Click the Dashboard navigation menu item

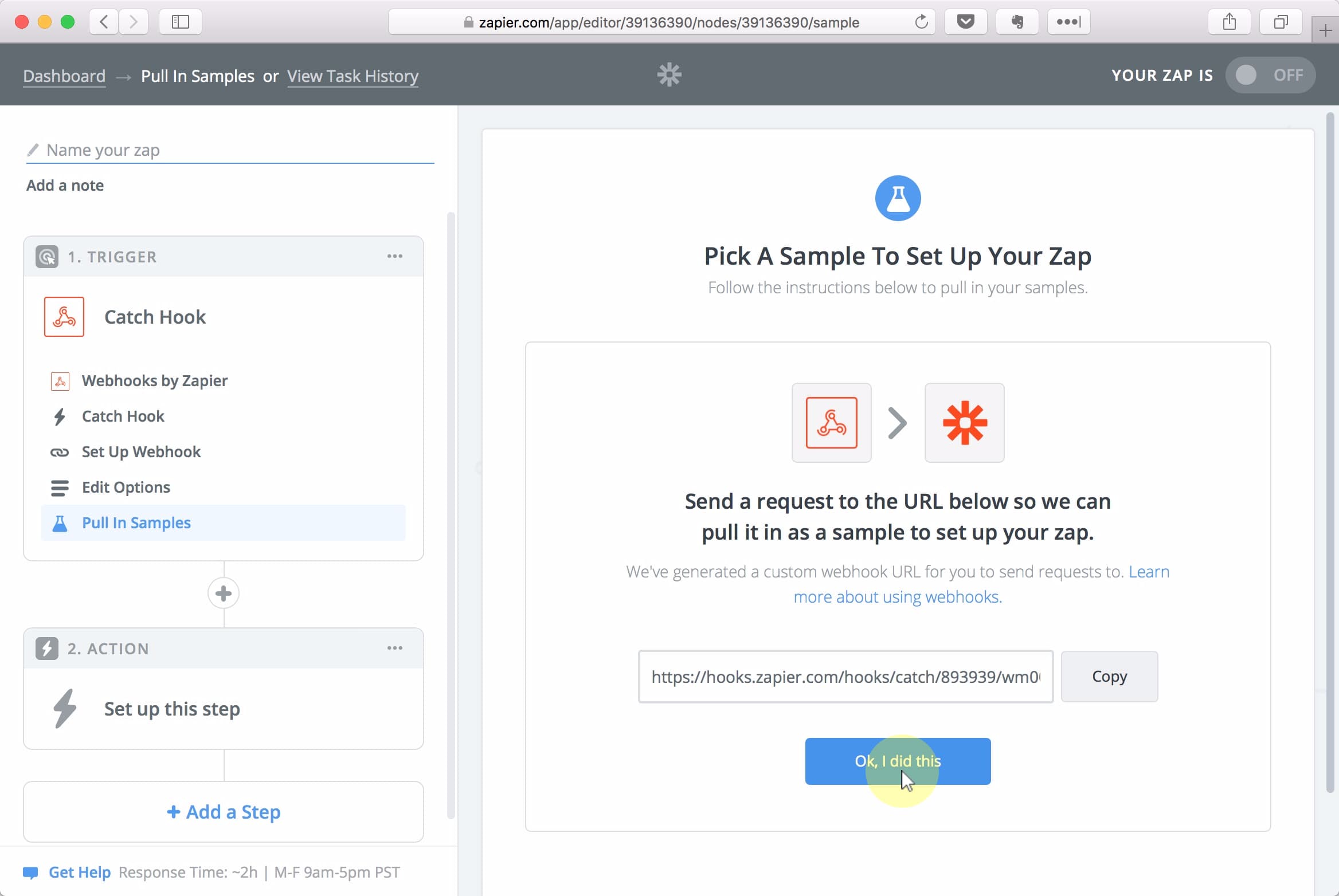coord(64,76)
